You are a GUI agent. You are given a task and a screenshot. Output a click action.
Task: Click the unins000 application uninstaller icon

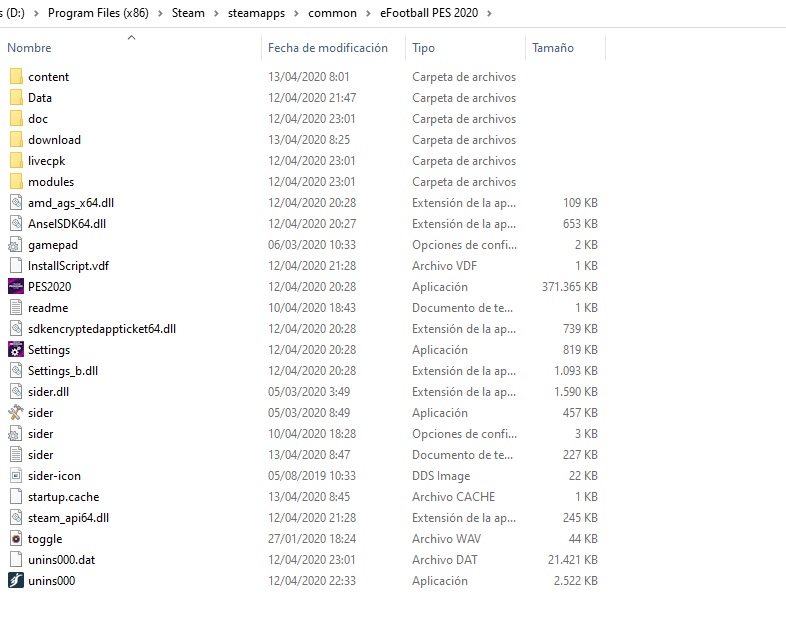tap(16, 581)
